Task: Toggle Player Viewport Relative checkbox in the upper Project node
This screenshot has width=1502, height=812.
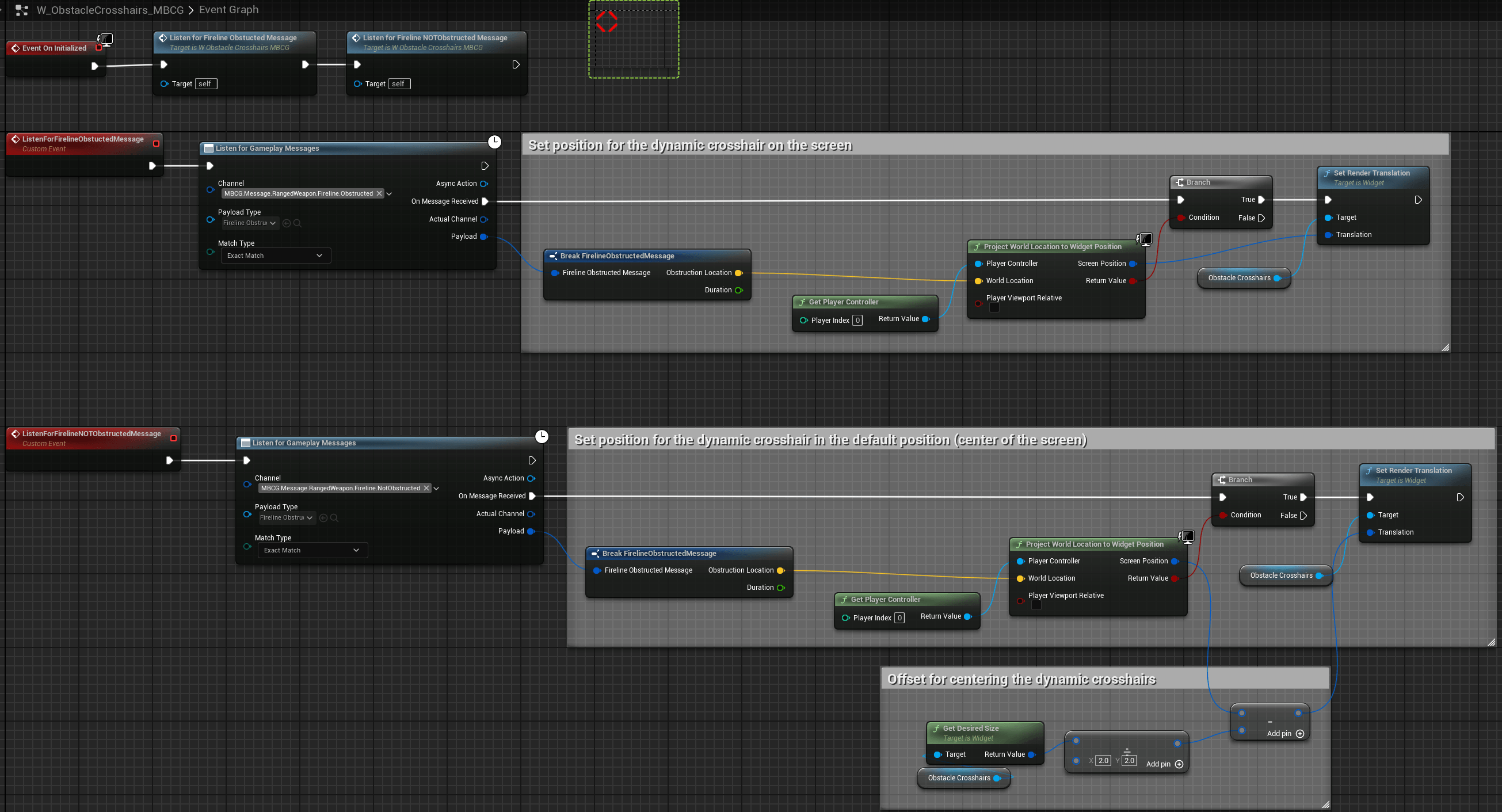Action: coord(994,308)
